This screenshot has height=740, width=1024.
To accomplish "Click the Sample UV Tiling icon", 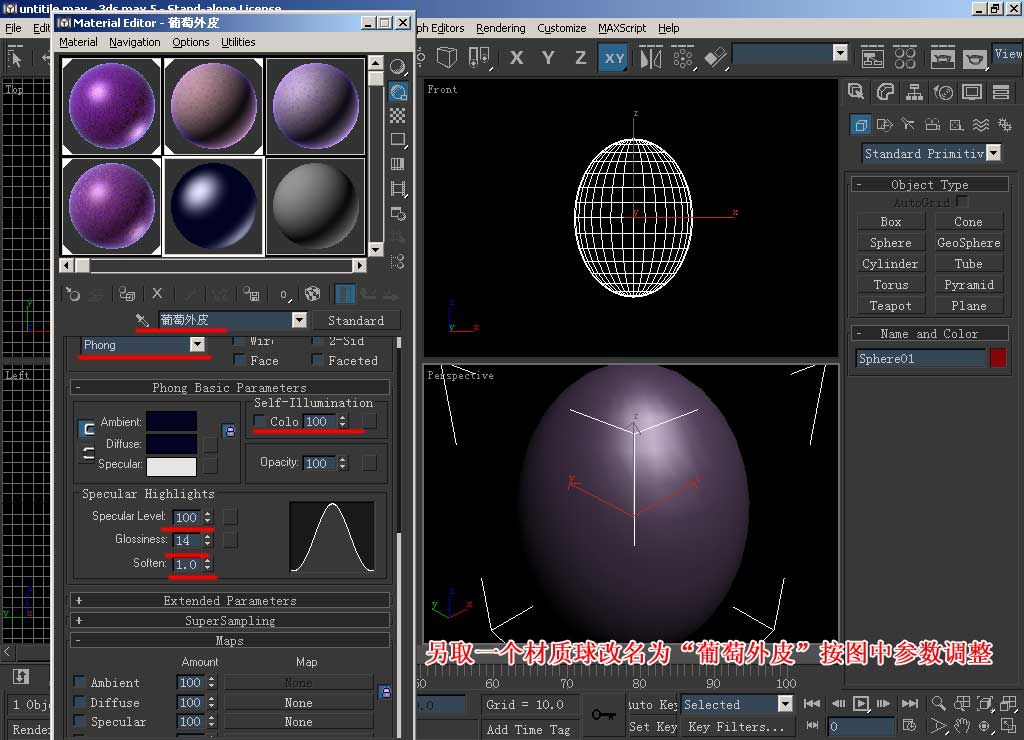I will 397,140.
